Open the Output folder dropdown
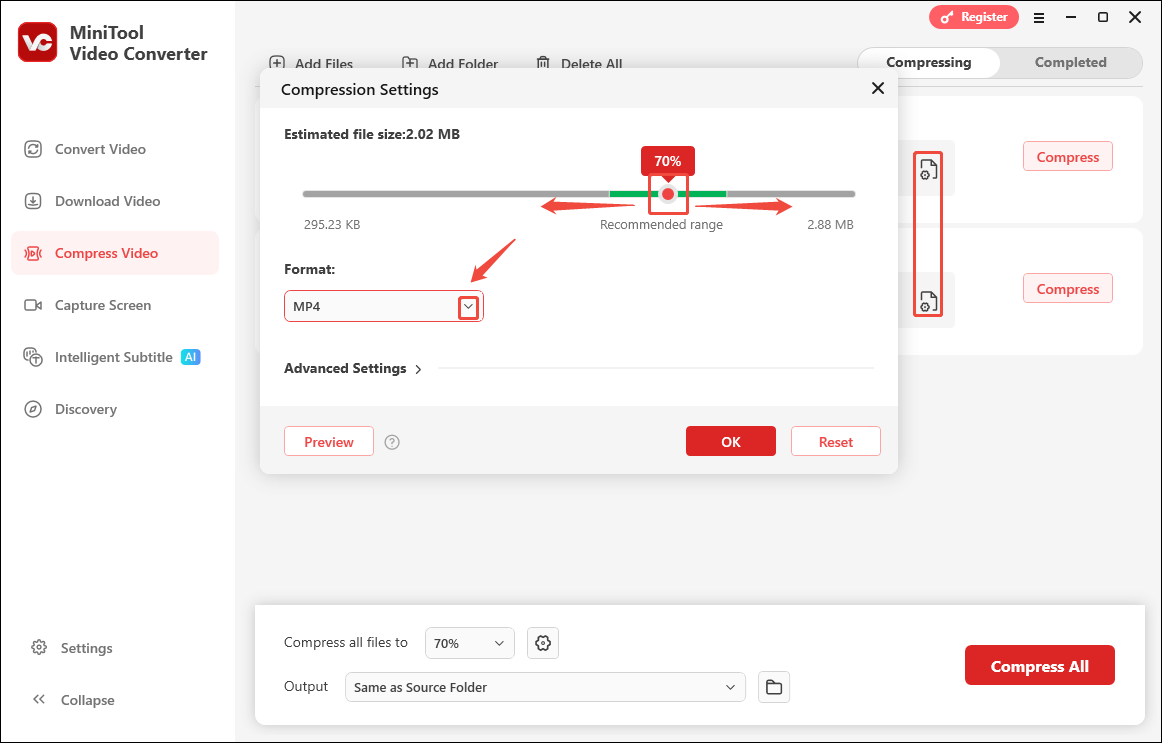1162x743 pixels. coord(545,687)
